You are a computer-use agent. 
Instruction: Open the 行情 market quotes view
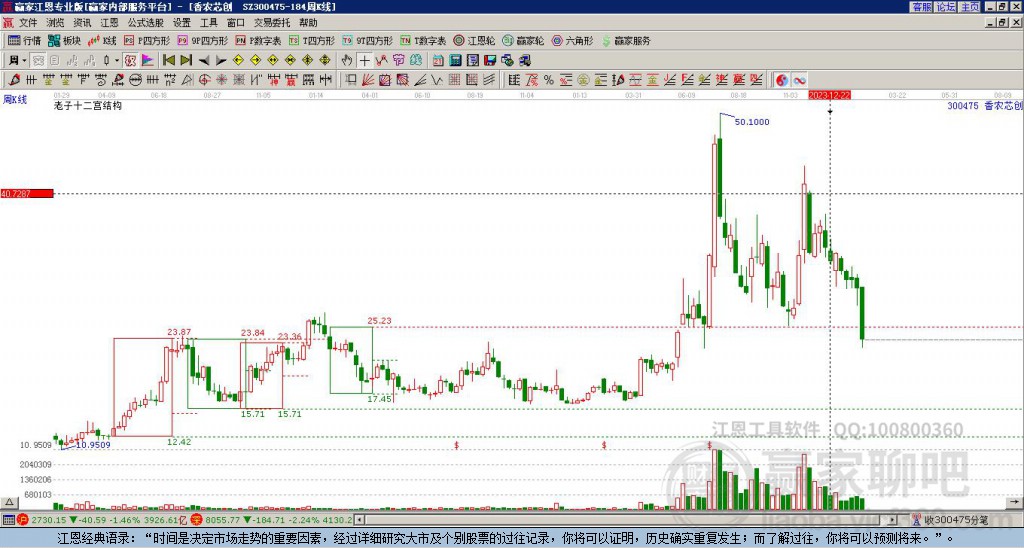[x=25, y=41]
